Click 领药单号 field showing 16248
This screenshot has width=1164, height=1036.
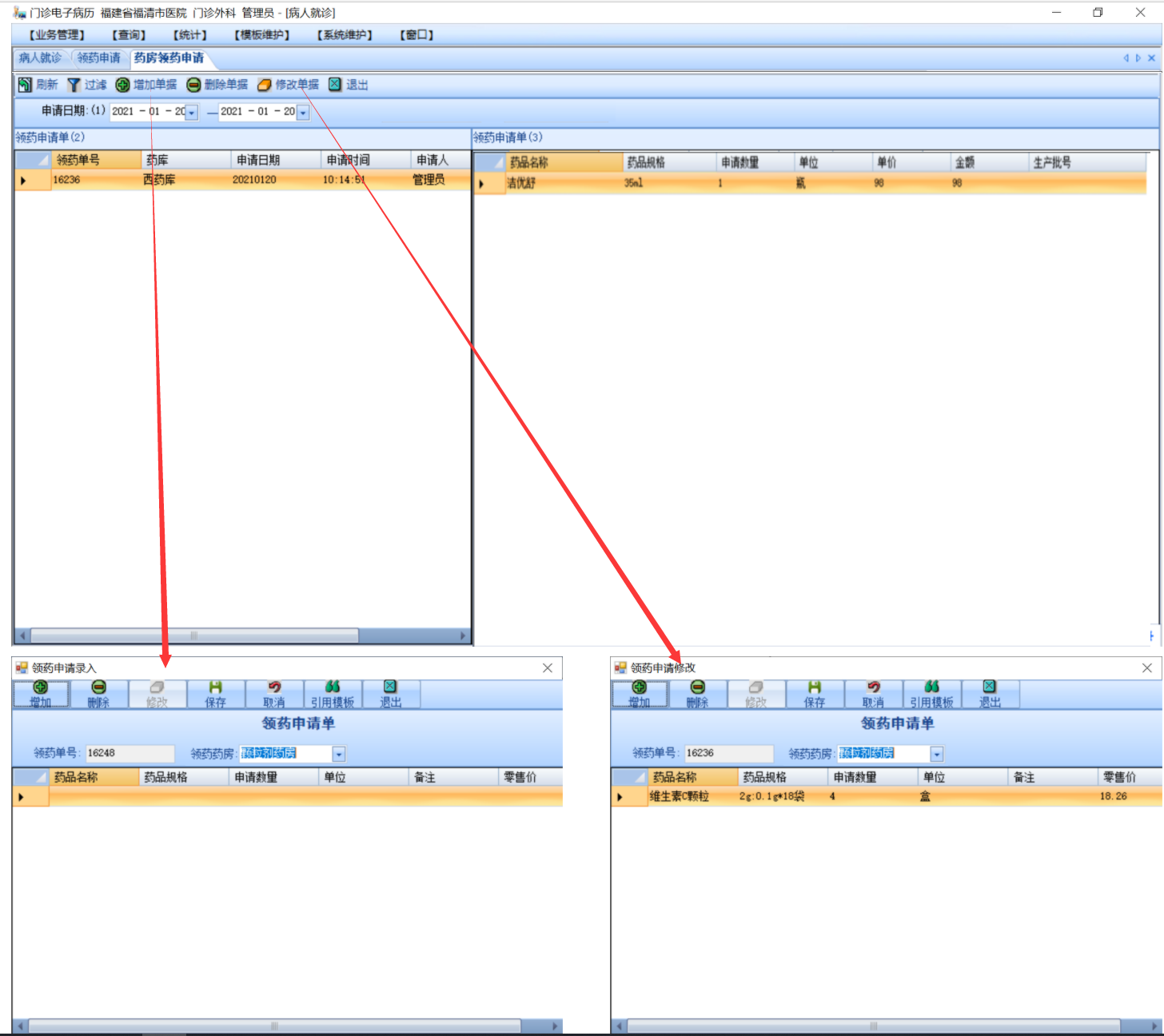130,754
